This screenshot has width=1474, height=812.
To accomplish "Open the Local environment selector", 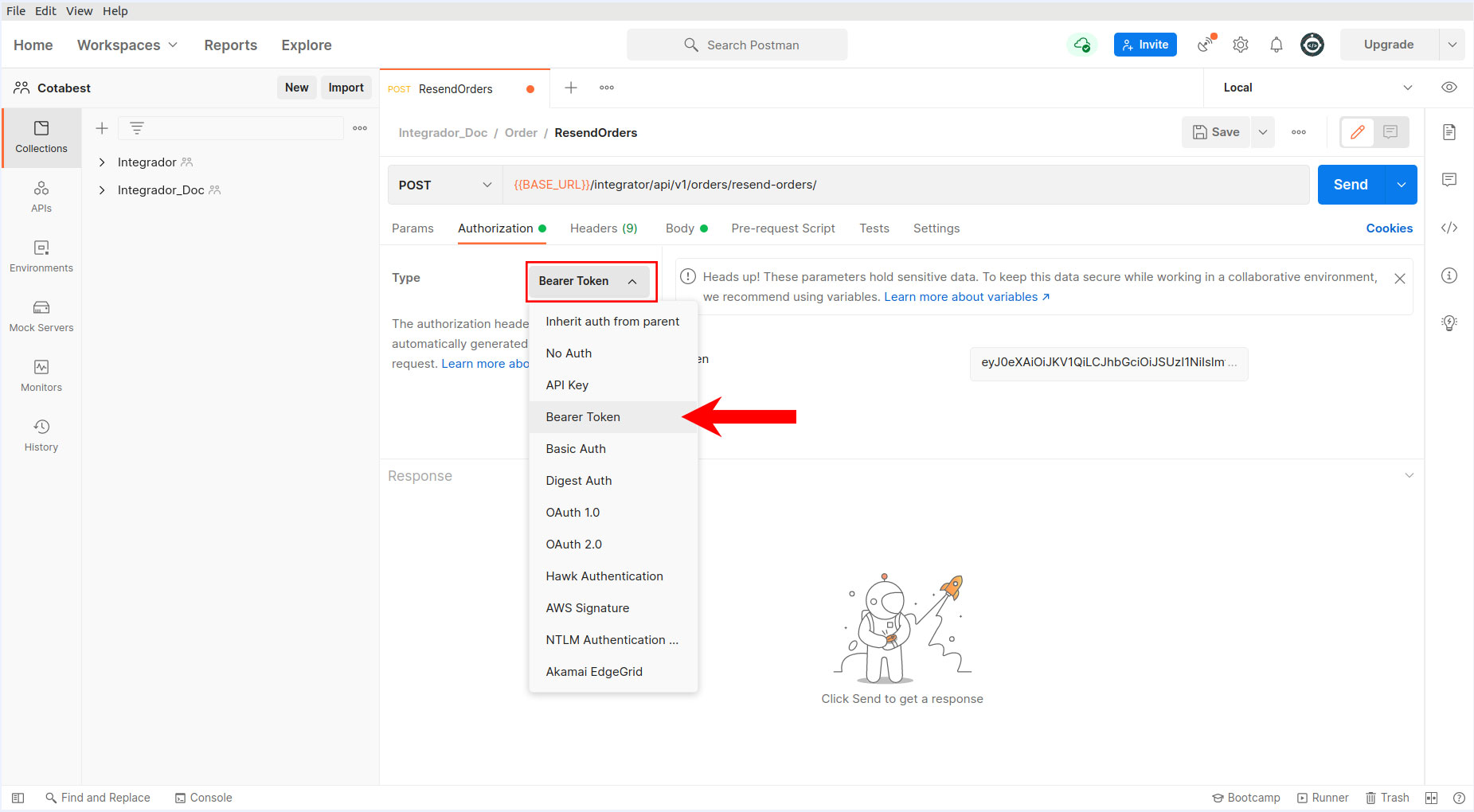I will pos(1317,88).
